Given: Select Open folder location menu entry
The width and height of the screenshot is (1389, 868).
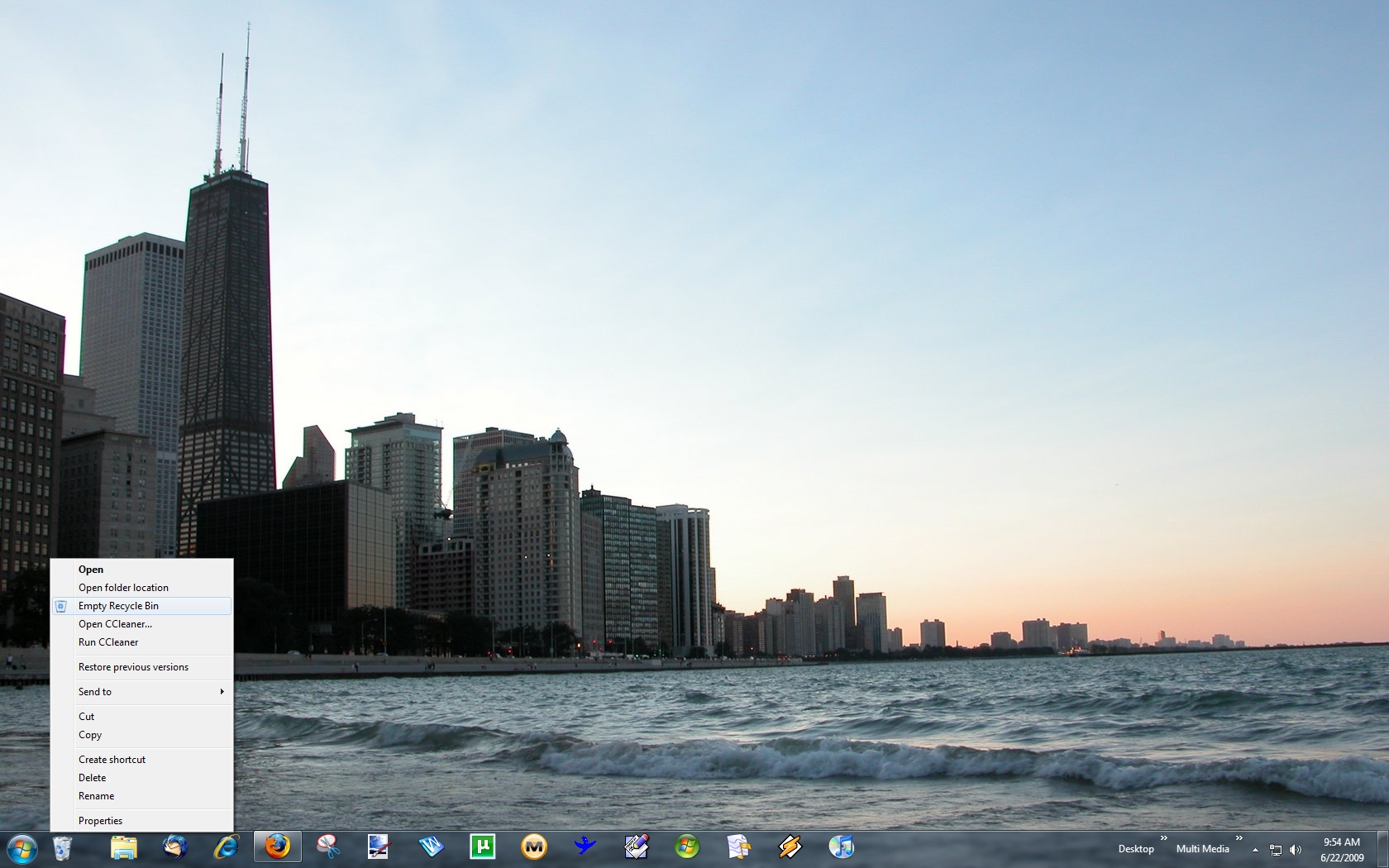Looking at the screenshot, I should point(123,588).
